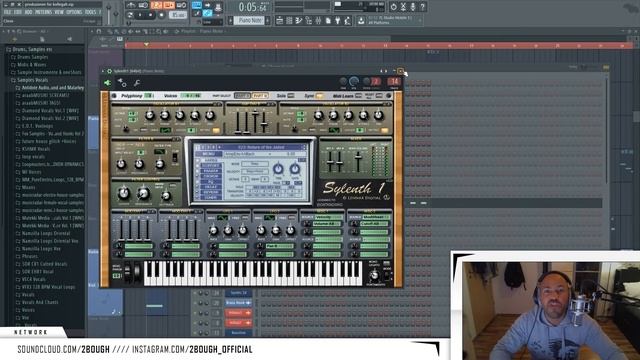Toggle the pattern/song mode switch
Screen dimensions: 640x360
pyautogui.click(x=130, y=15)
